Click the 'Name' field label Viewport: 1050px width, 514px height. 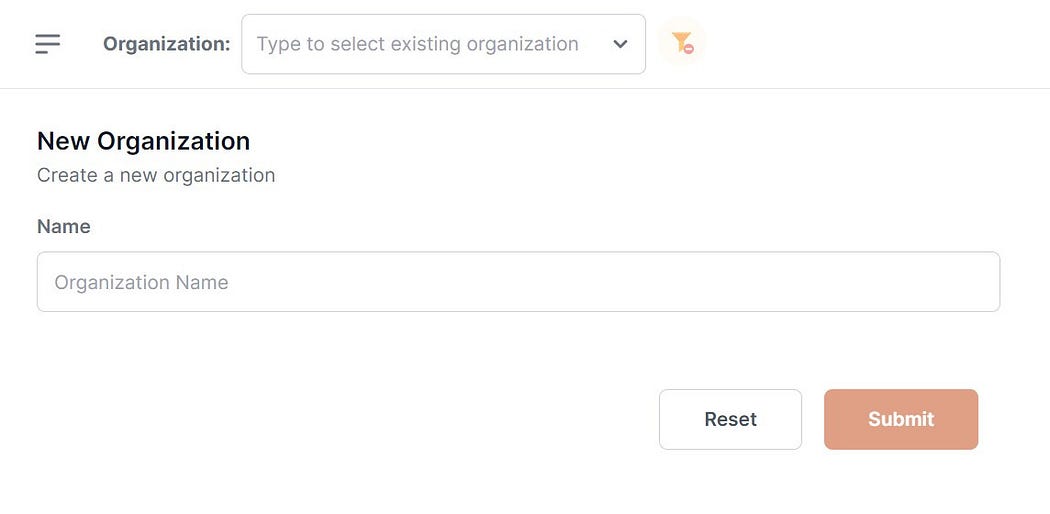pos(64,227)
